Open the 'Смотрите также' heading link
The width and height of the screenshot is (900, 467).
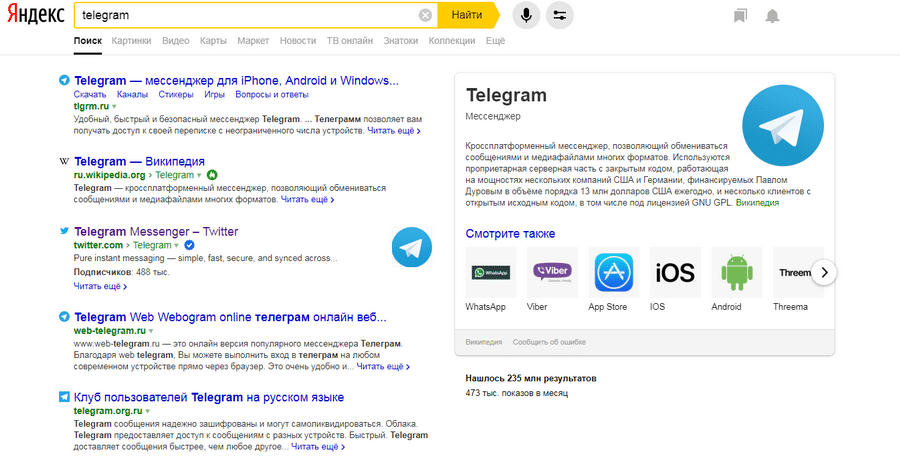point(510,234)
